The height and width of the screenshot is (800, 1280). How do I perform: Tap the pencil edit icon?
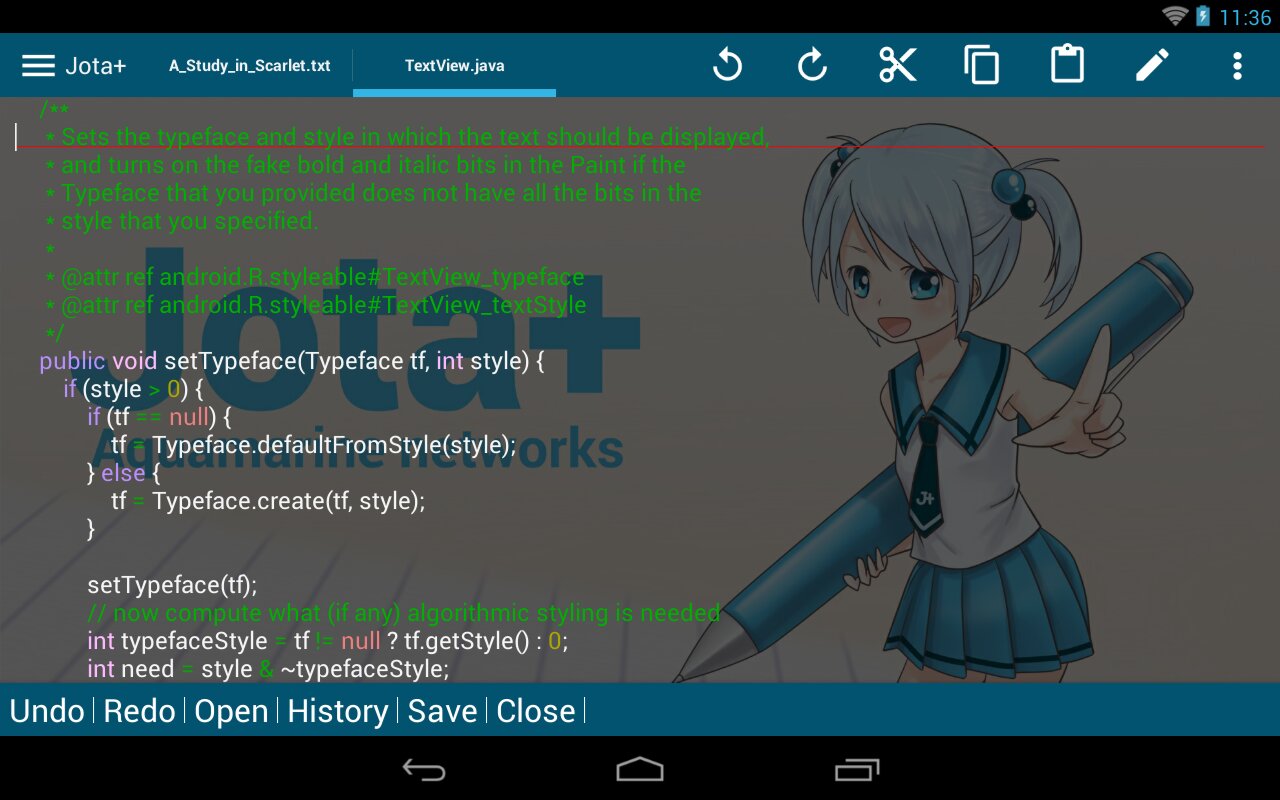(1152, 66)
